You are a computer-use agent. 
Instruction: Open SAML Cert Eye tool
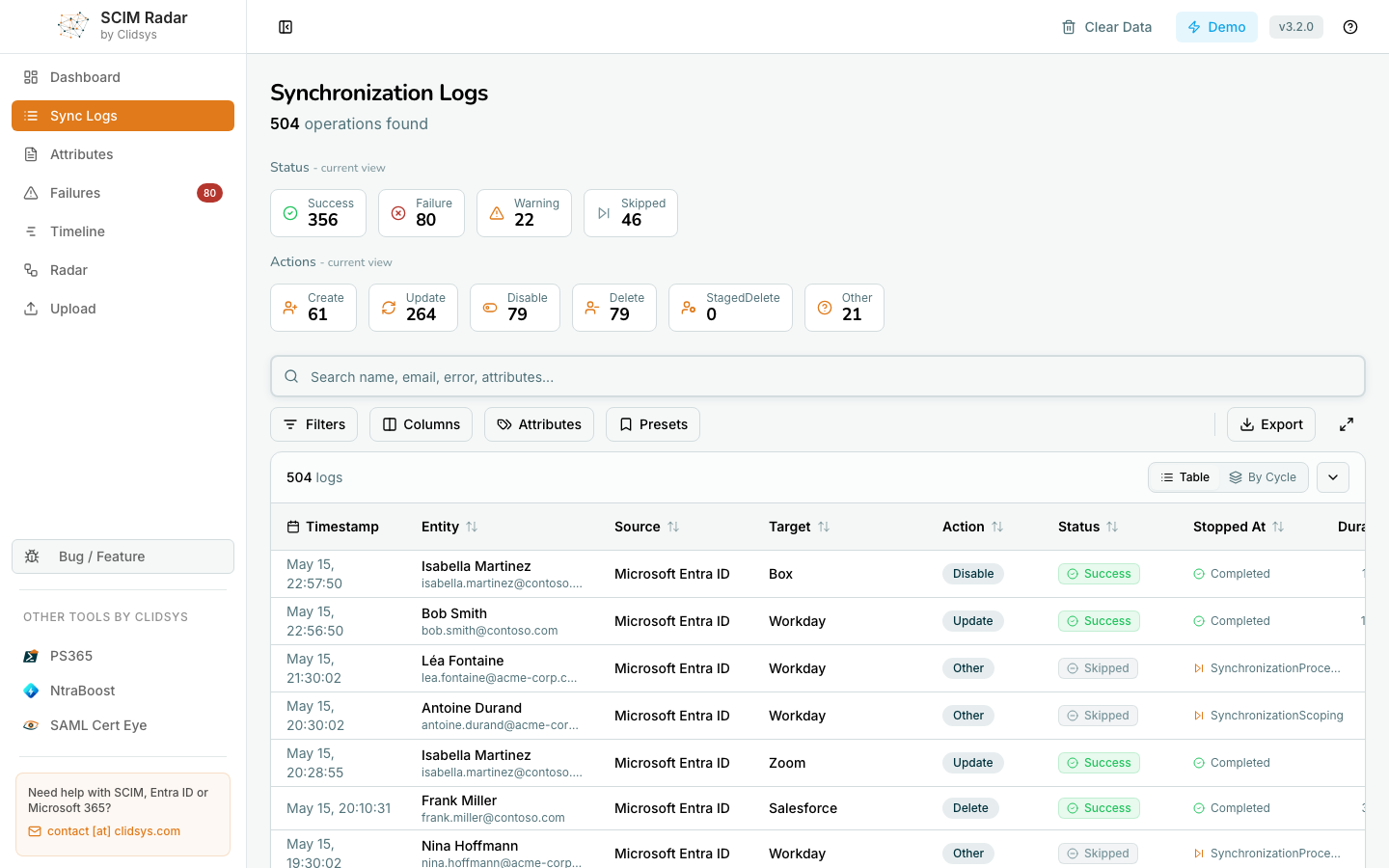(123, 725)
